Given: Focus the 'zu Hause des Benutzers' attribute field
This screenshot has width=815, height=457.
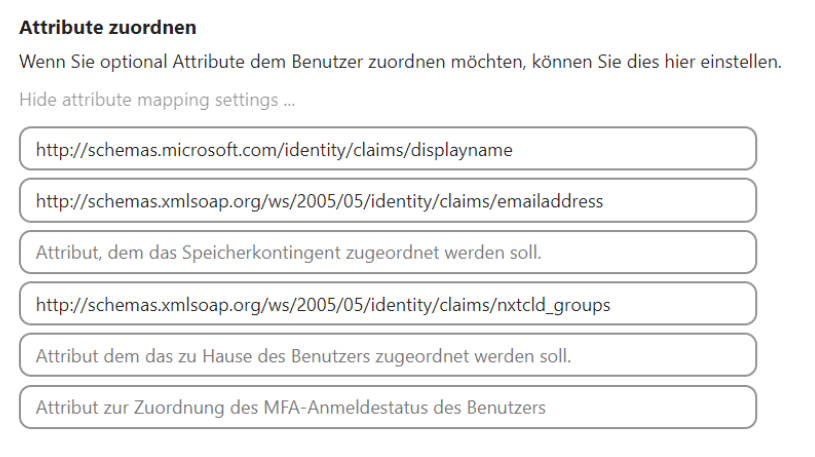Looking at the screenshot, I should pyautogui.click(x=387, y=356).
